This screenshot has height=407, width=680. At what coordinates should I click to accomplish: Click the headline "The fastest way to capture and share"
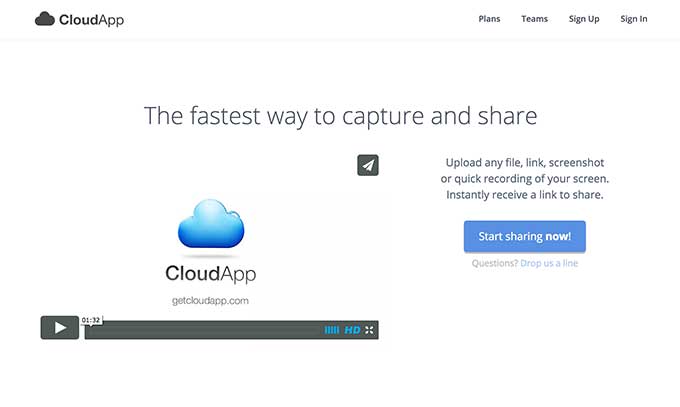(340, 116)
